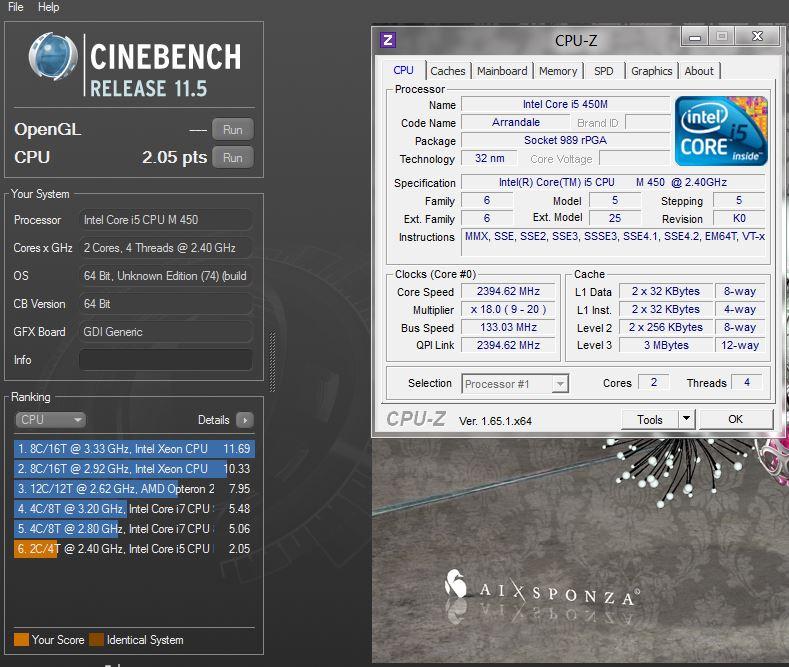Click the Tools button in CPU-Z

click(650, 420)
